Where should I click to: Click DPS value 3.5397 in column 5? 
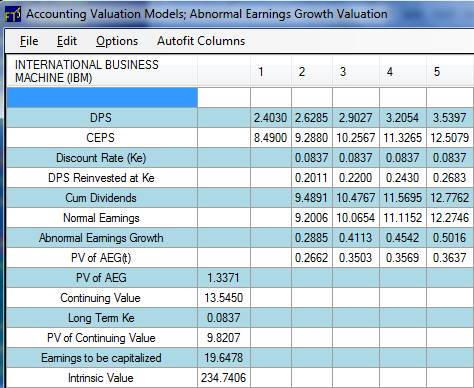coord(450,118)
